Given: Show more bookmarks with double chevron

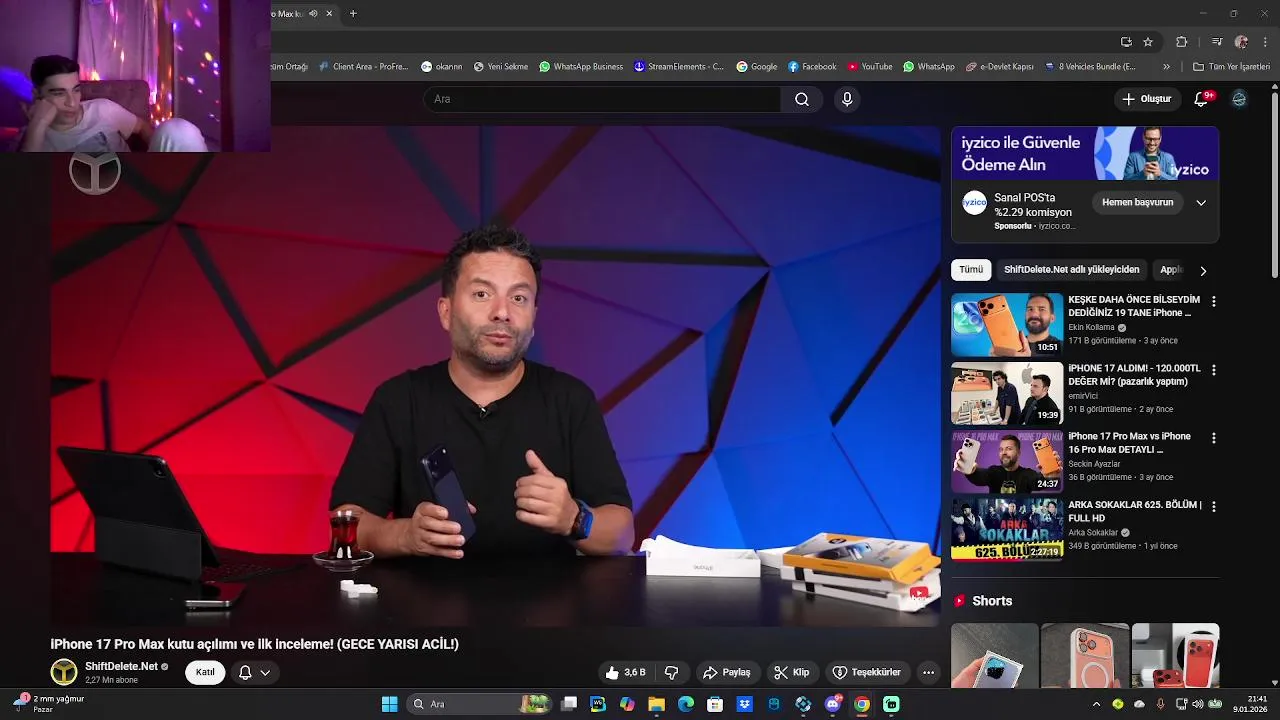Looking at the screenshot, I should [x=1166, y=67].
